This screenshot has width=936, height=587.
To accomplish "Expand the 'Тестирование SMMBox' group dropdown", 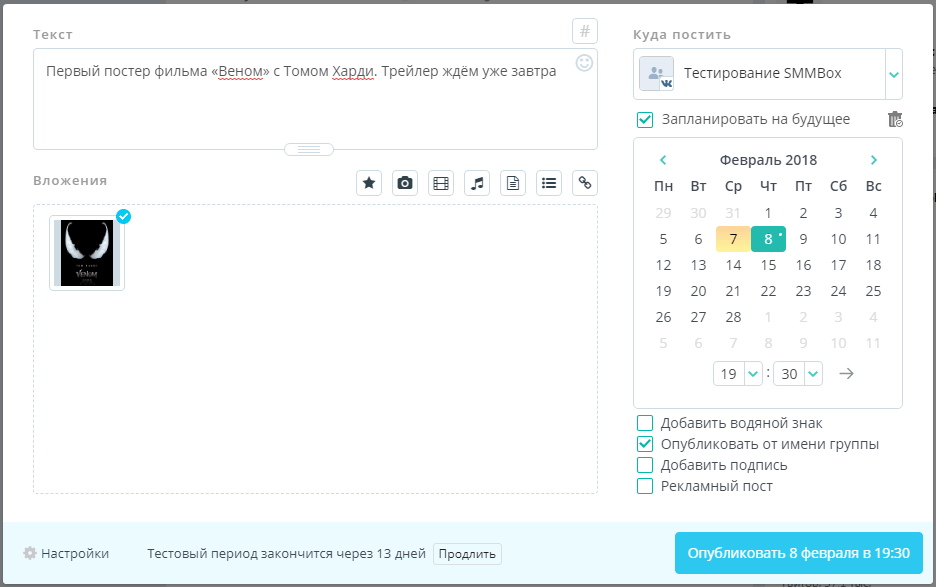I will click(x=894, y=74).
